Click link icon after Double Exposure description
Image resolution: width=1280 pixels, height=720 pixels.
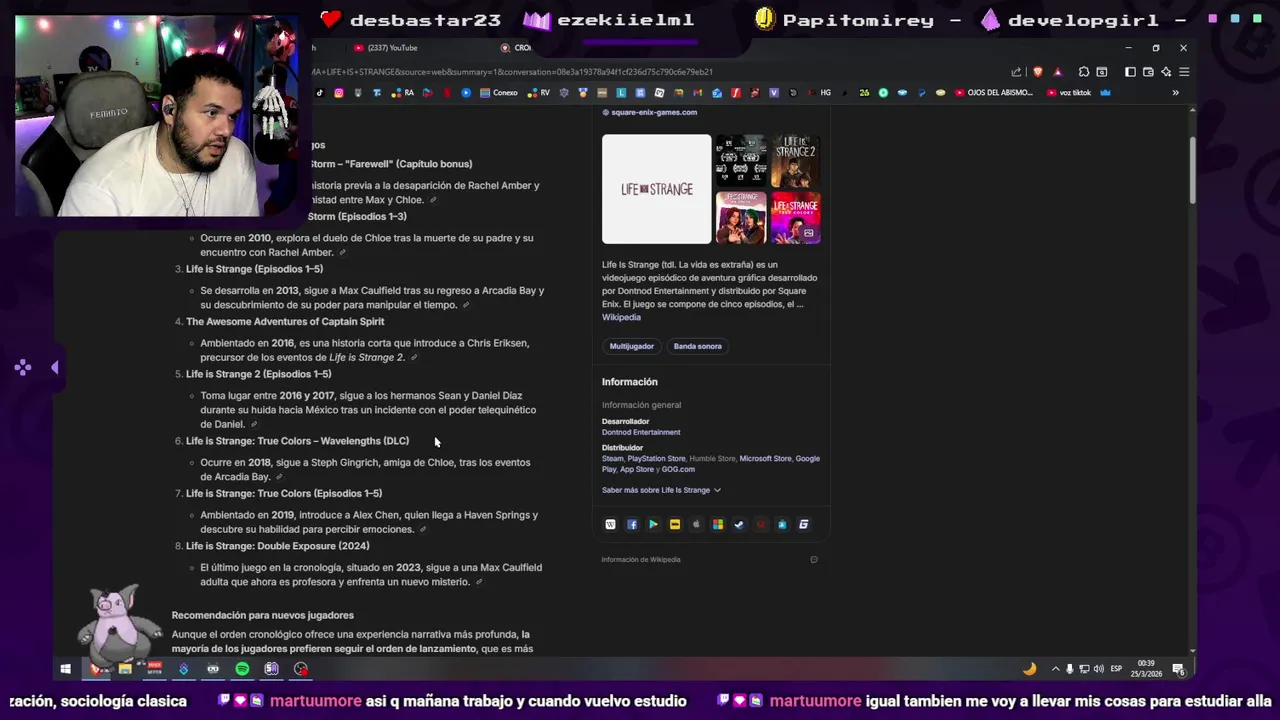(479, 582)
